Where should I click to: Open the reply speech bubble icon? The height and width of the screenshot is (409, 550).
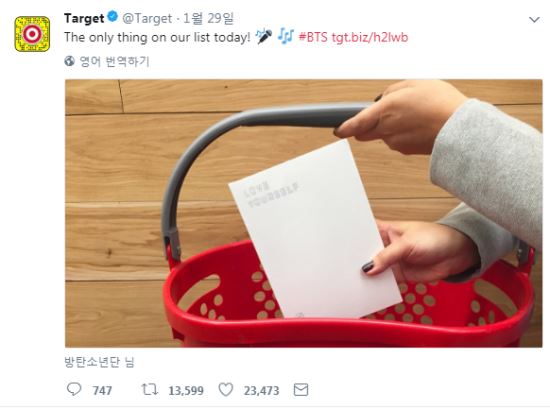tap(74, 389)
